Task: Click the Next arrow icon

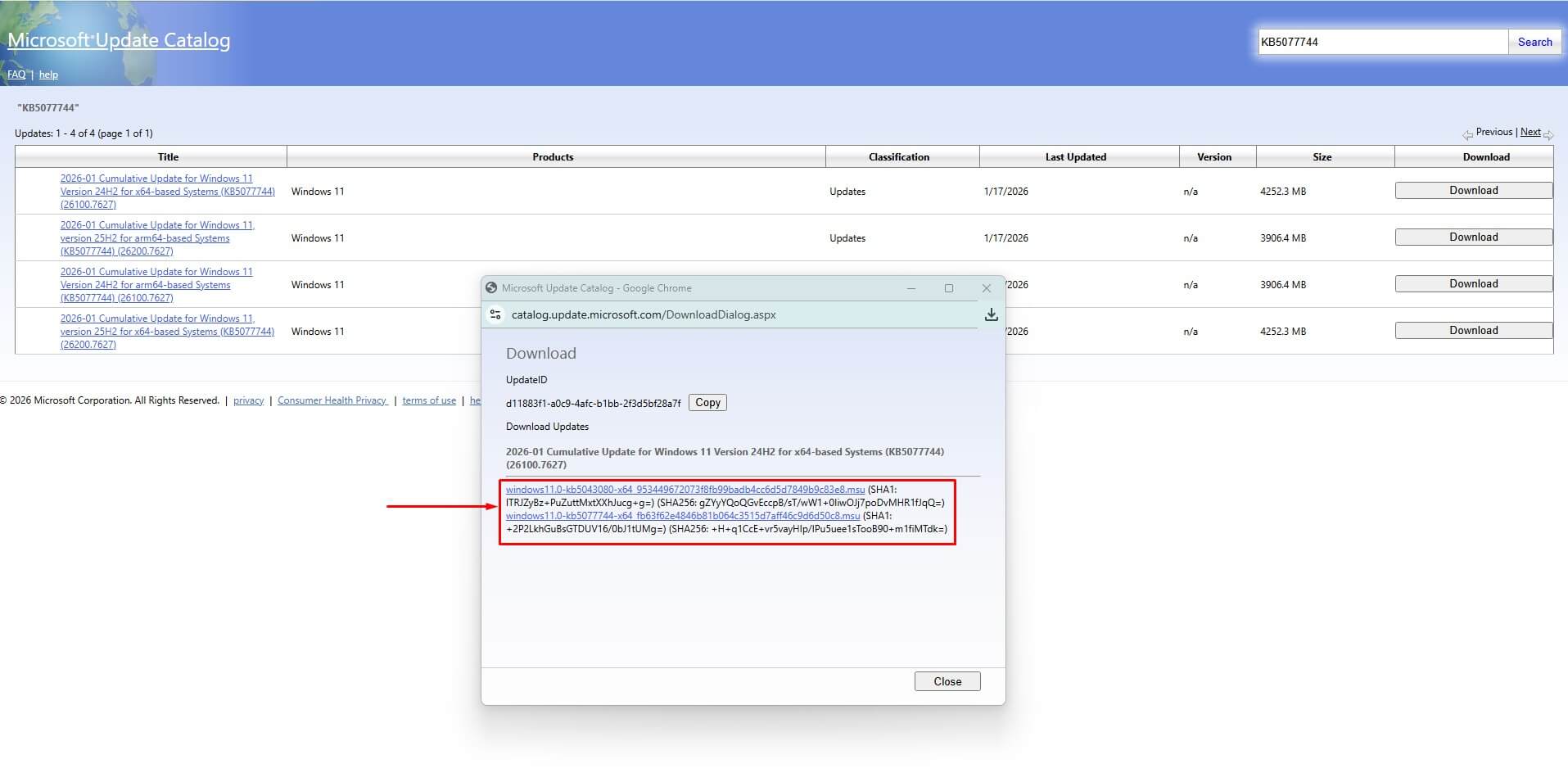Action: 1548,134
